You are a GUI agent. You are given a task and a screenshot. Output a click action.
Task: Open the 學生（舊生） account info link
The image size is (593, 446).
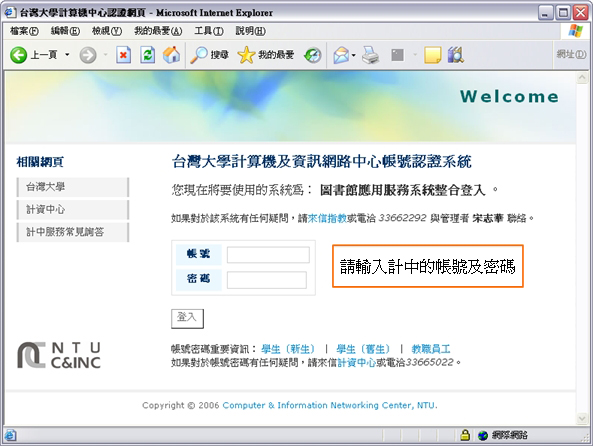pos(364,349)
